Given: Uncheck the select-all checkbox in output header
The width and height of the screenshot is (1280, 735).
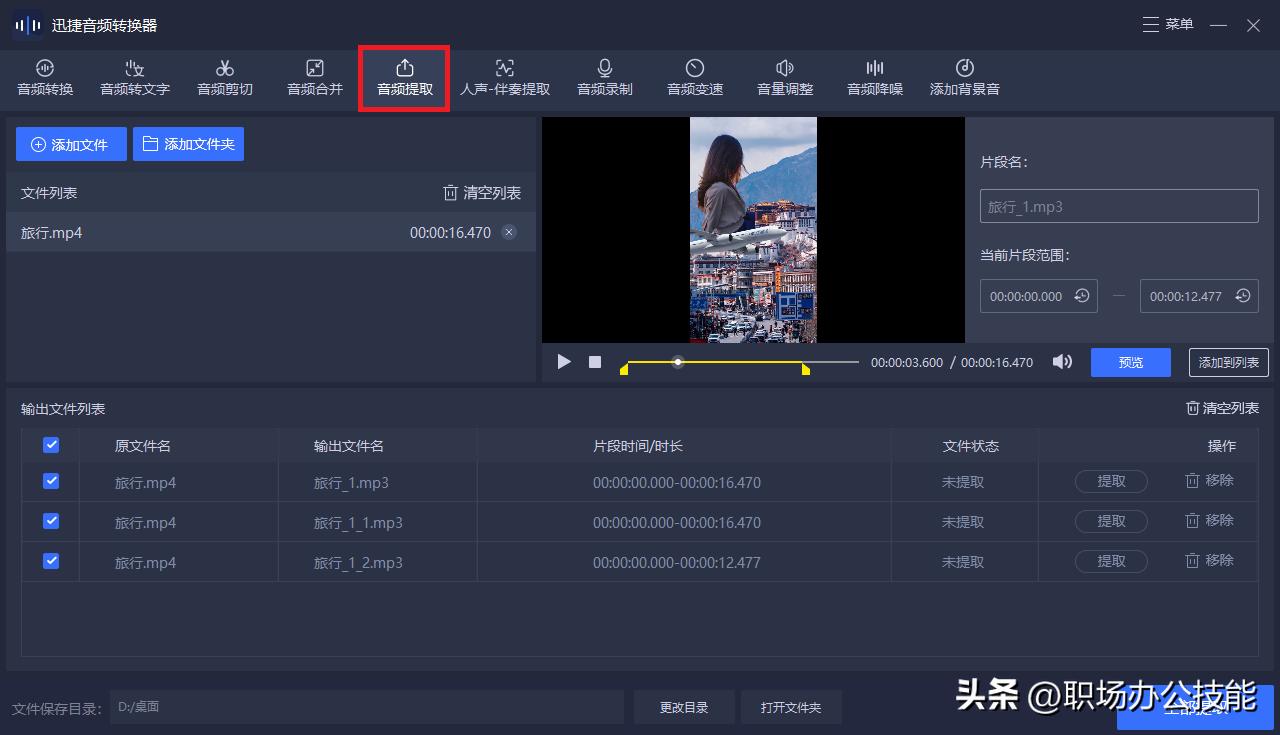Looking at the screenshot, I should pyautogui.click(x=50, y=445).
